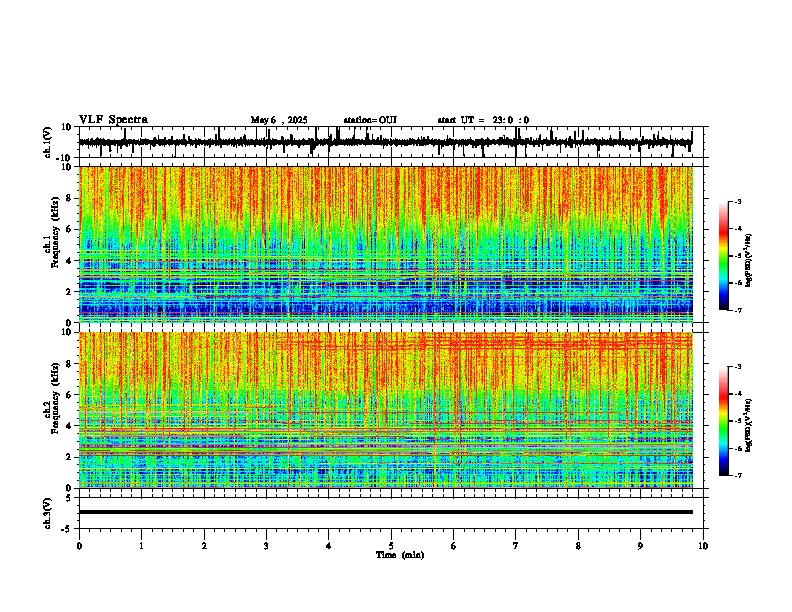
Task: Click inside the ch.1 spectrogram plot
Action: pos(386,244)
